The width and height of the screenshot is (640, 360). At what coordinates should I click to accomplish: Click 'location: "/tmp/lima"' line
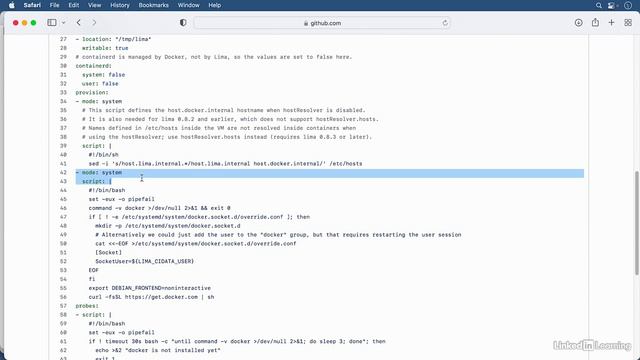coord(113,39)
